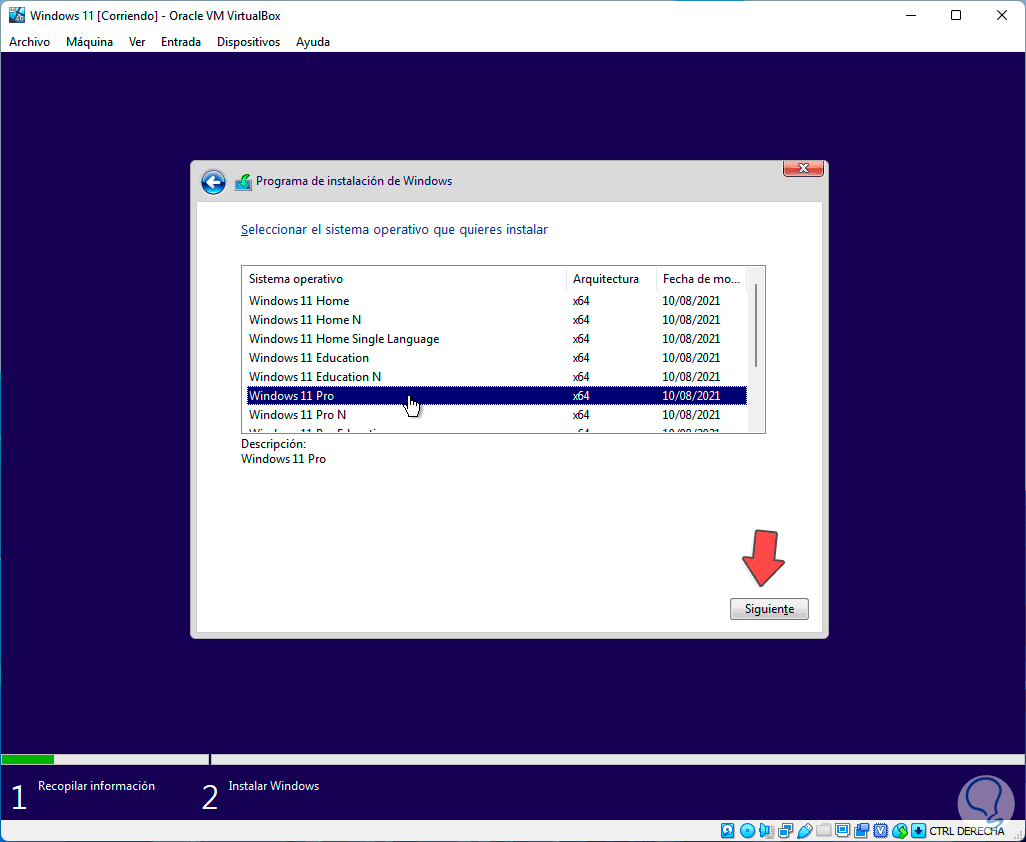
Task: Select Windows 11 Education edition
Action: click(497, 358)
